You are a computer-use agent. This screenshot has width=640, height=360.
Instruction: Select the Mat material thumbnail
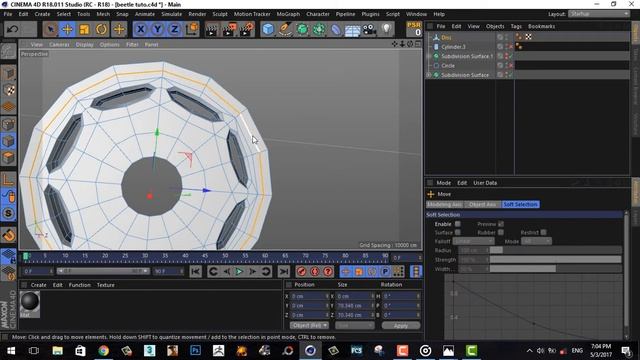(x=30, y=302)
